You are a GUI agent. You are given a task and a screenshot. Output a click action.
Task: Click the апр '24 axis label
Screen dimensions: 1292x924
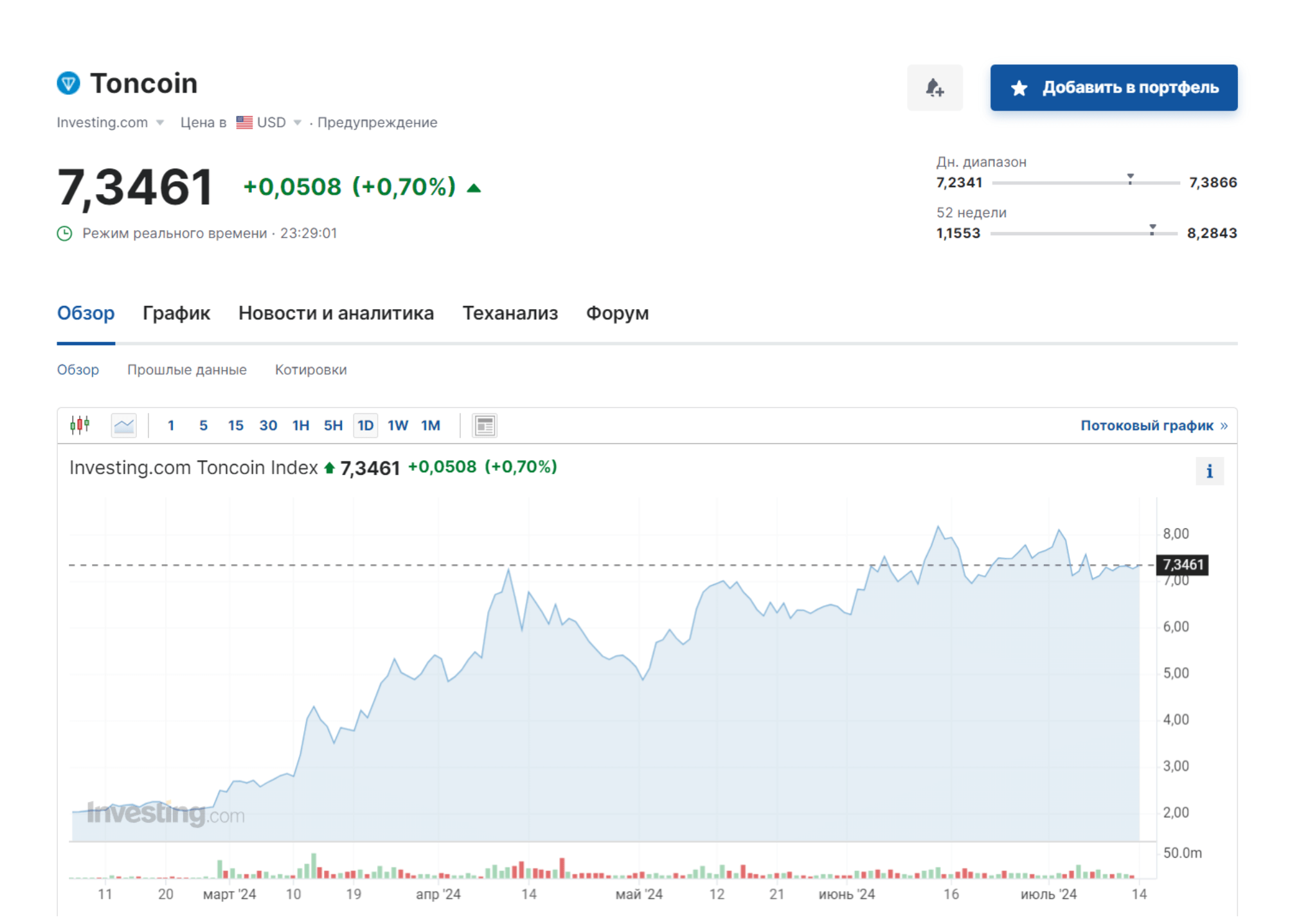click(x=438, y=894)
